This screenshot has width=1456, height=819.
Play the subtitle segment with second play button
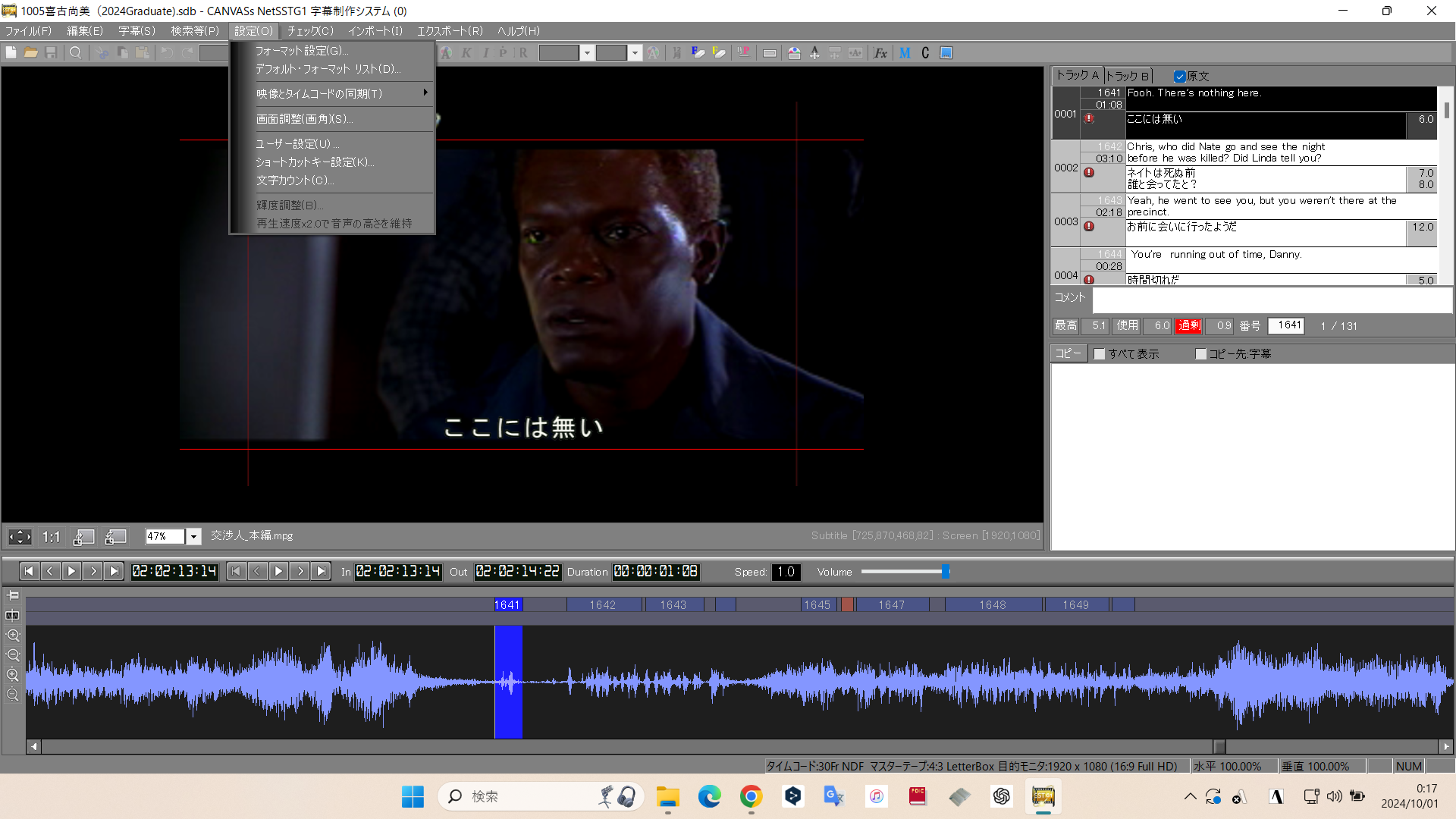pos(279,572)
